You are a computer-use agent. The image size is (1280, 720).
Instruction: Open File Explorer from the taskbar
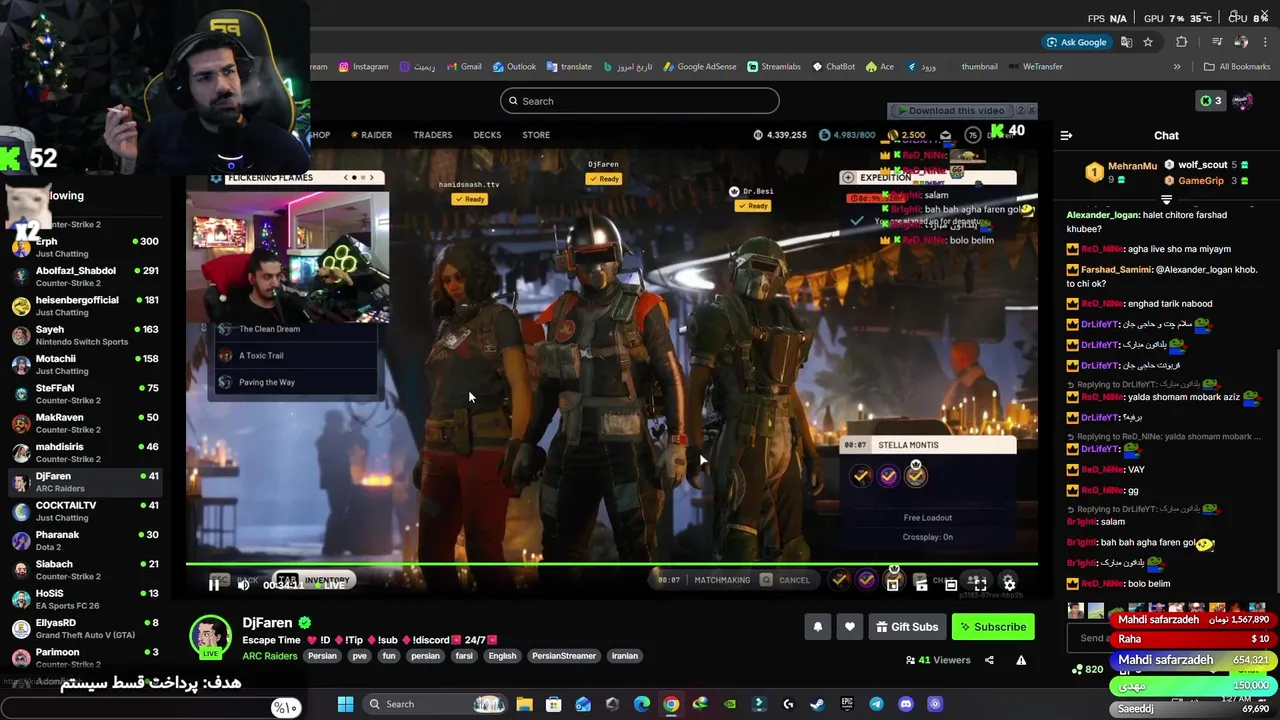[524, 704]
